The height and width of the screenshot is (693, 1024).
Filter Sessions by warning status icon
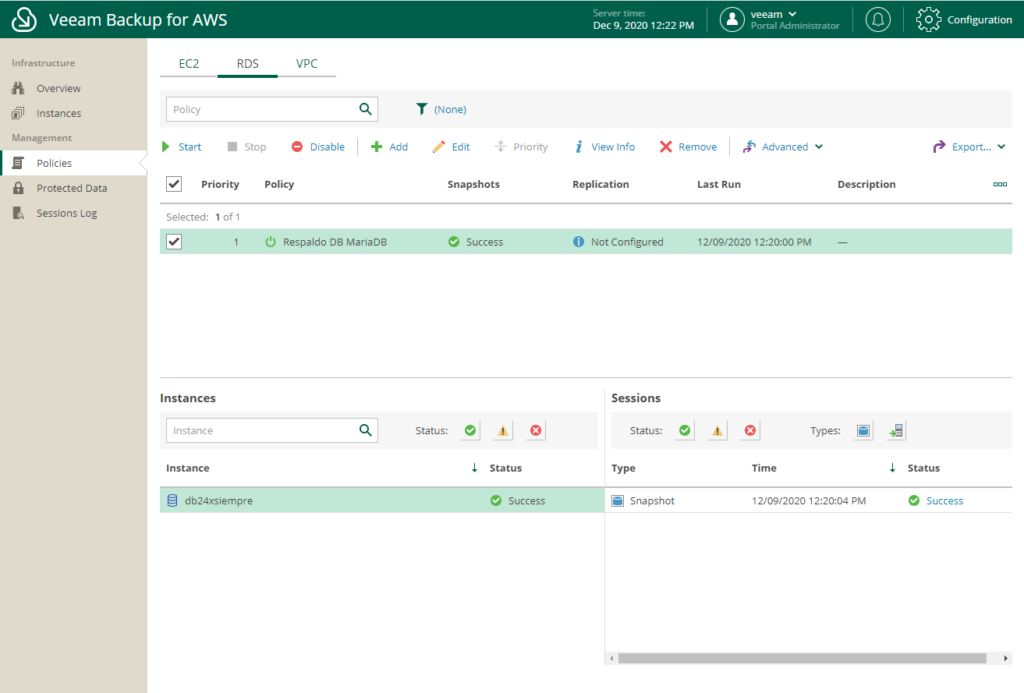[717, 430]
